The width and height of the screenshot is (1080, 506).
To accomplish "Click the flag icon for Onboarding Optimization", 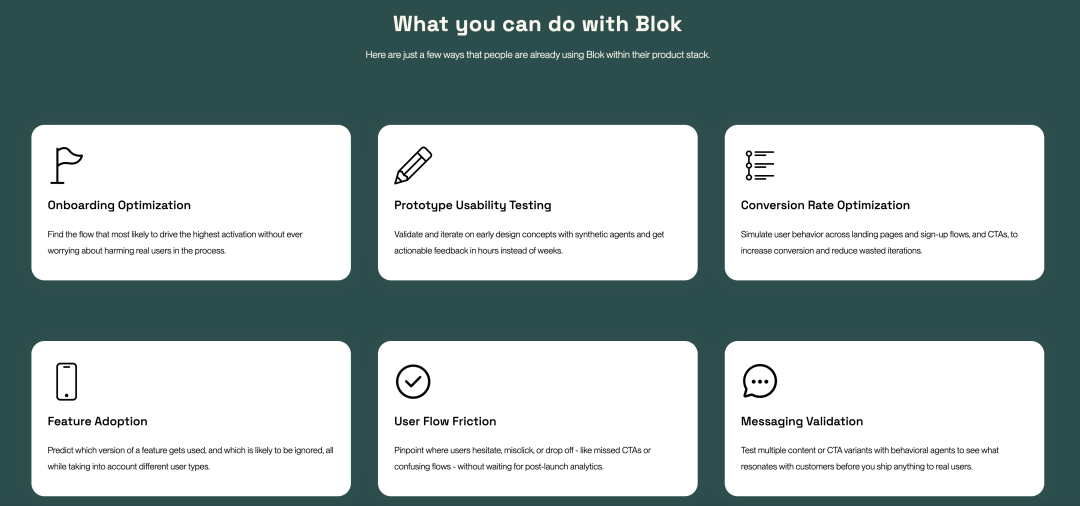I will tap(66, 165).
